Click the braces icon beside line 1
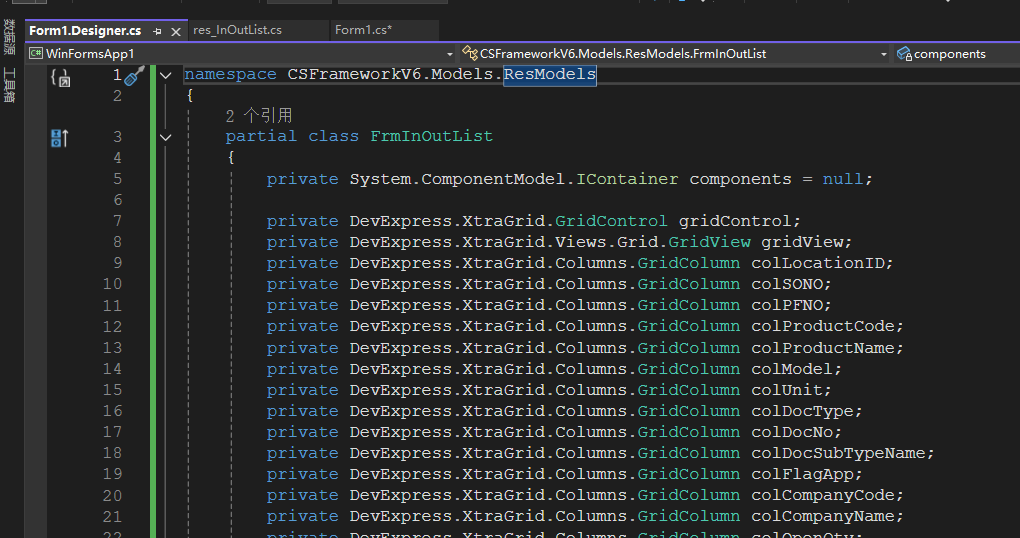 [60, 77]
